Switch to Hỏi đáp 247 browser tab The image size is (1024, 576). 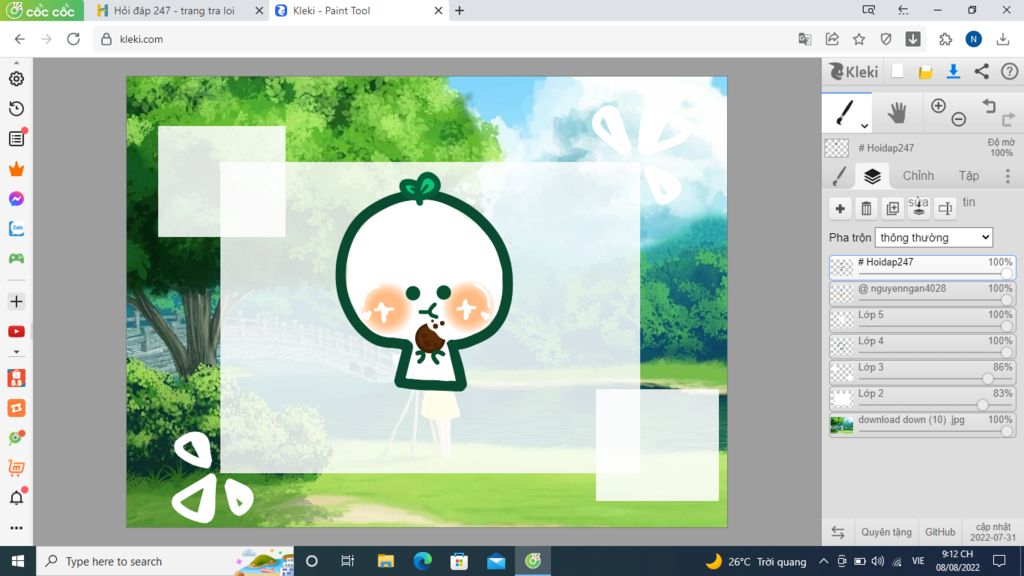pyautogui.click(x=175, y=10)
